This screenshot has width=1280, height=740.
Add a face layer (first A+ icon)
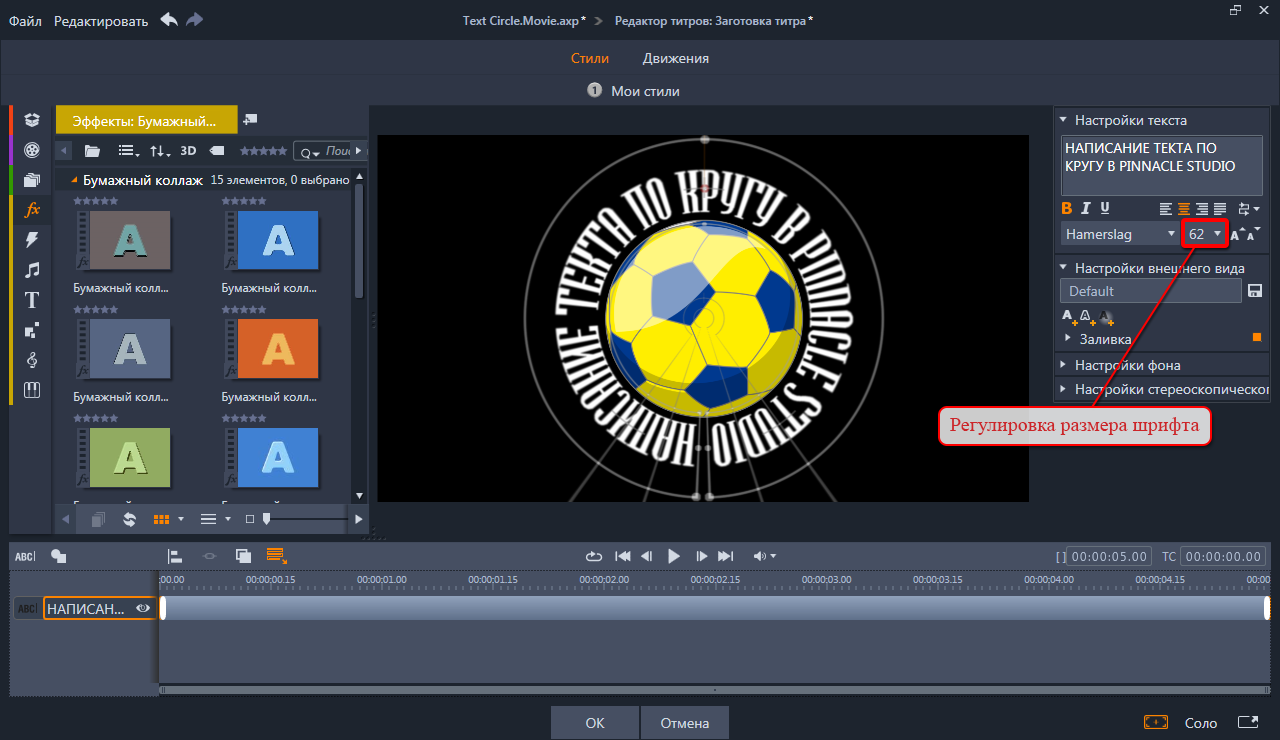(x=1069, y=317)
